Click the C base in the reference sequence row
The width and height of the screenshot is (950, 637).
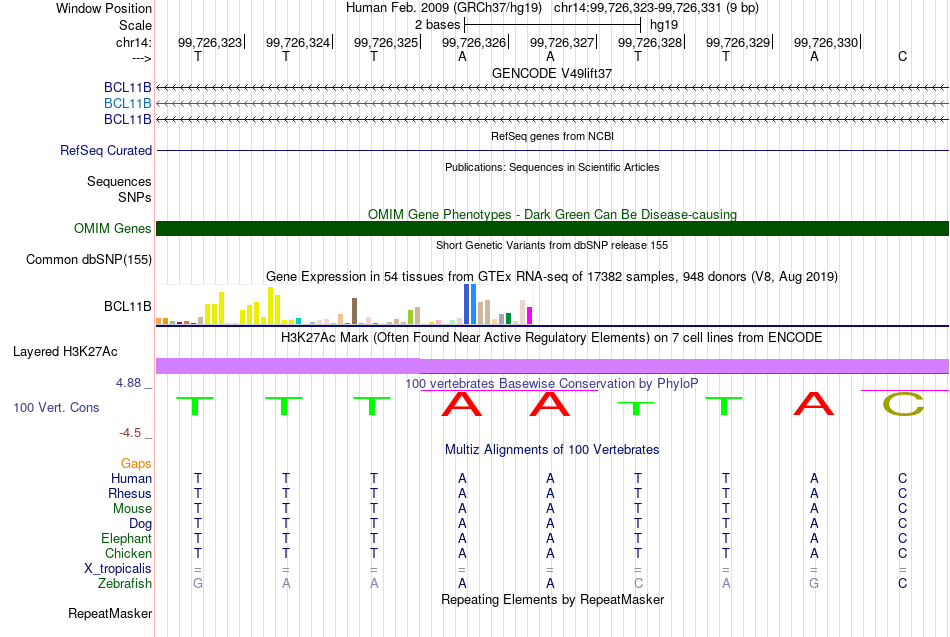point(902,56)
